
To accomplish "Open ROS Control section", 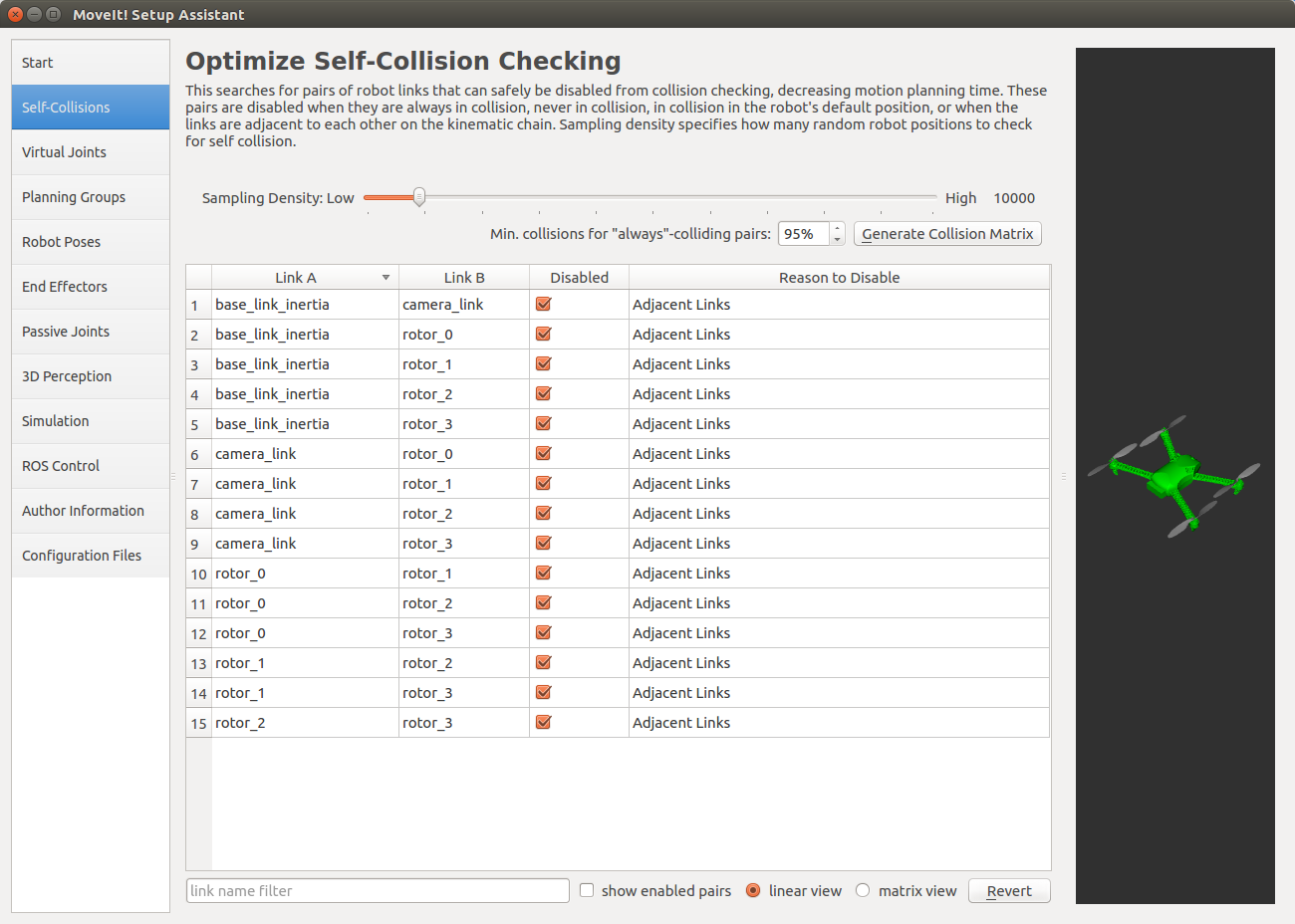I will click(91, 466).
